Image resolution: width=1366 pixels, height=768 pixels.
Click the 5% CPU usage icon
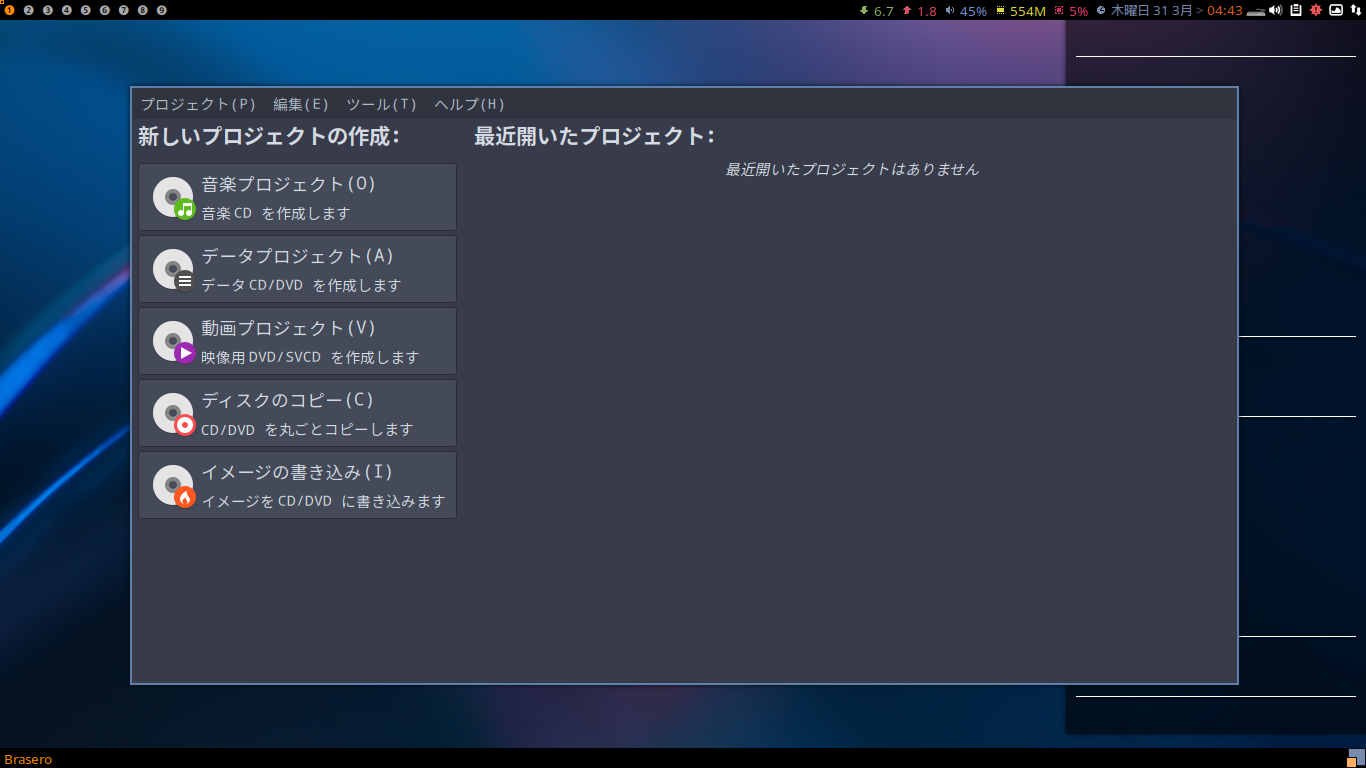coord(1059,10)
